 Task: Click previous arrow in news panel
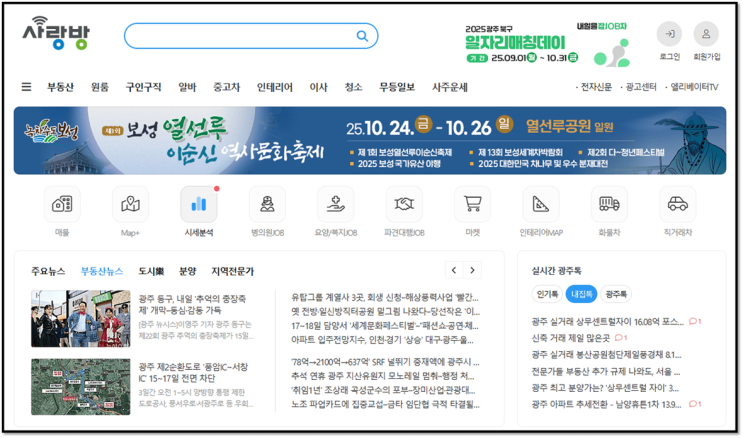pos(454,270)
